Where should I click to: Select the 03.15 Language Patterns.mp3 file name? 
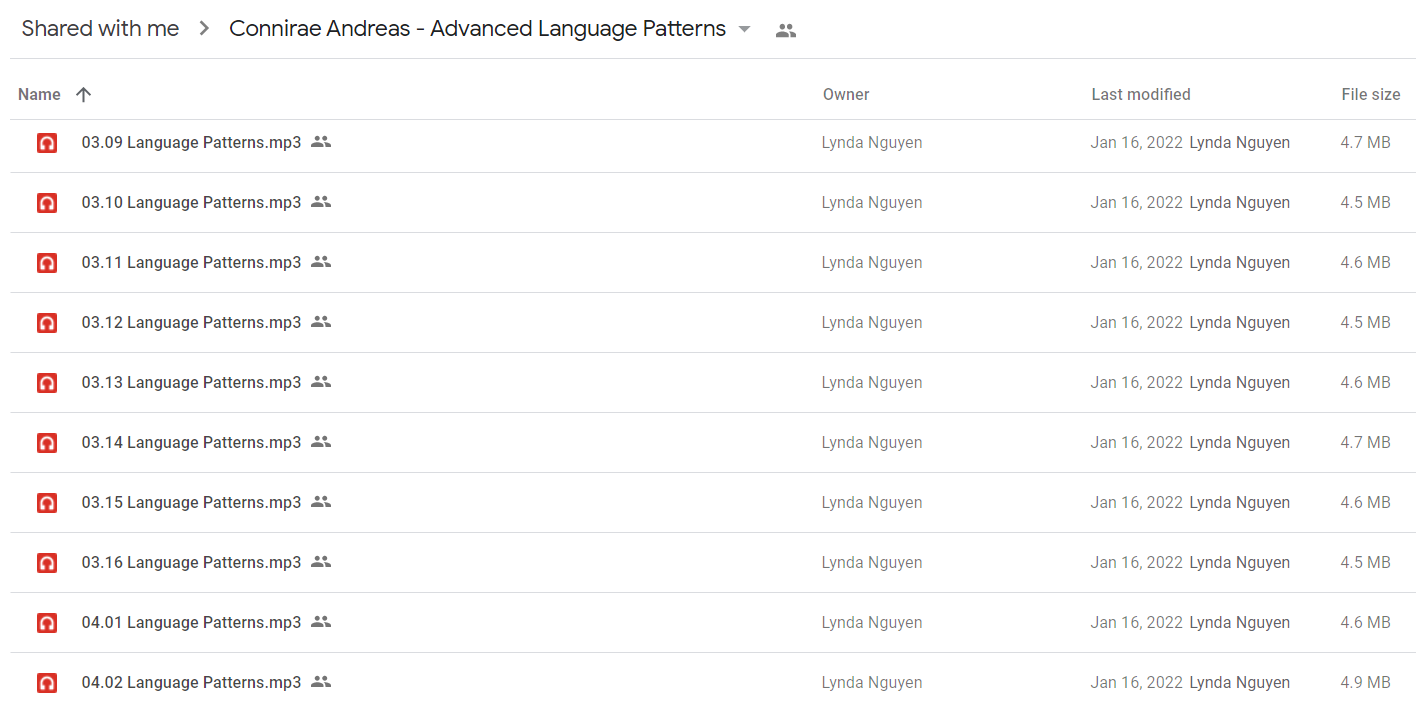point(191,502)
